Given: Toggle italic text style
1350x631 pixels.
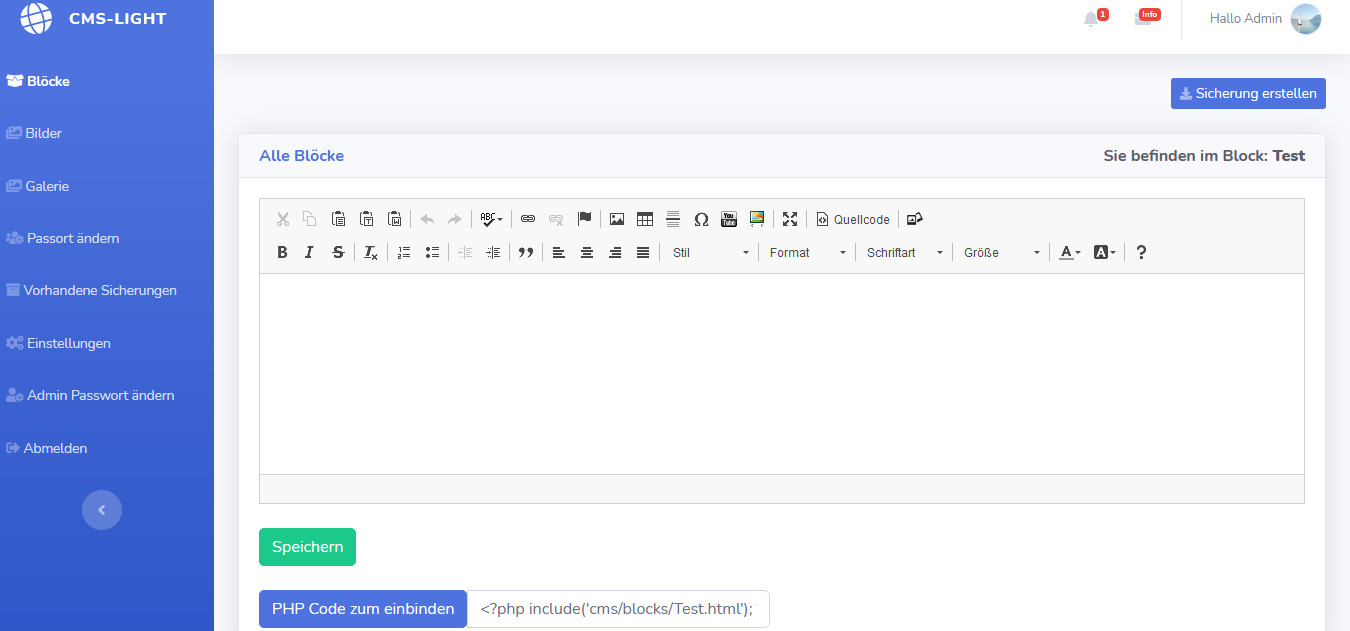Looking at the screenshot, I should (310, 252).
